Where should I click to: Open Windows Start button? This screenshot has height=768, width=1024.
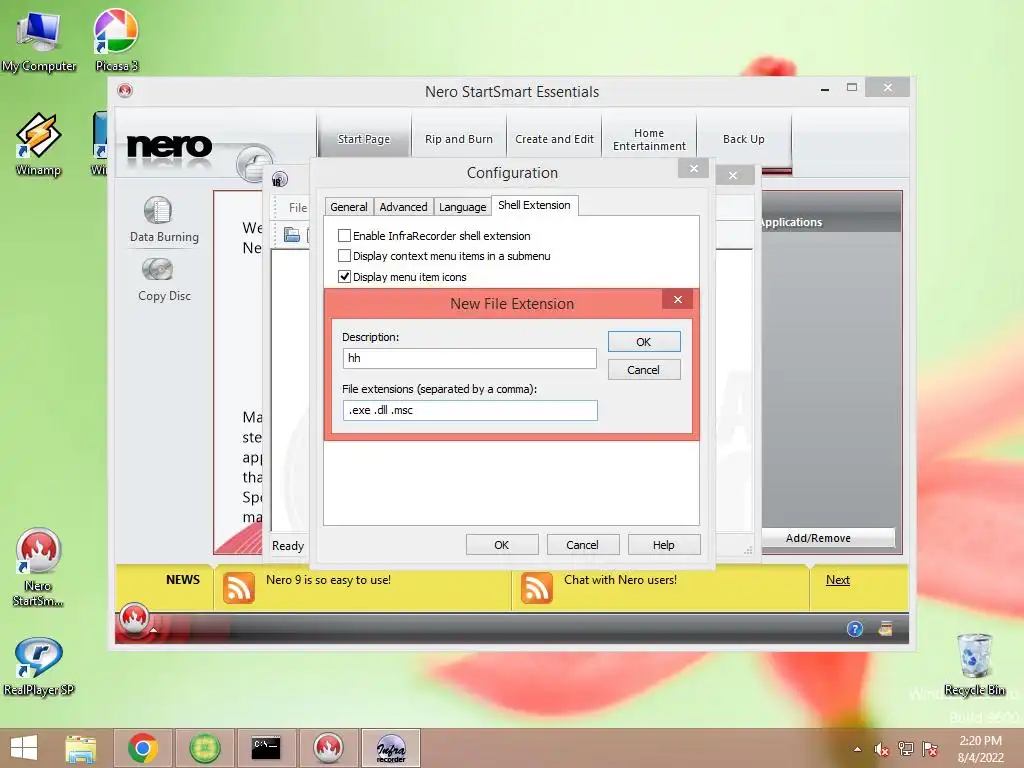click(x=24, y=748)
